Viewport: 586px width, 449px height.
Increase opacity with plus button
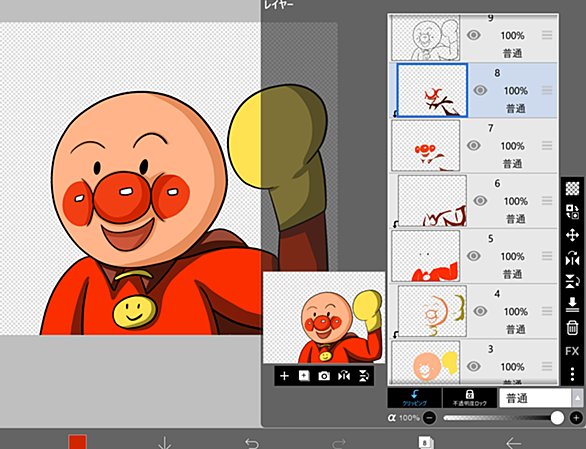(576, 418)
